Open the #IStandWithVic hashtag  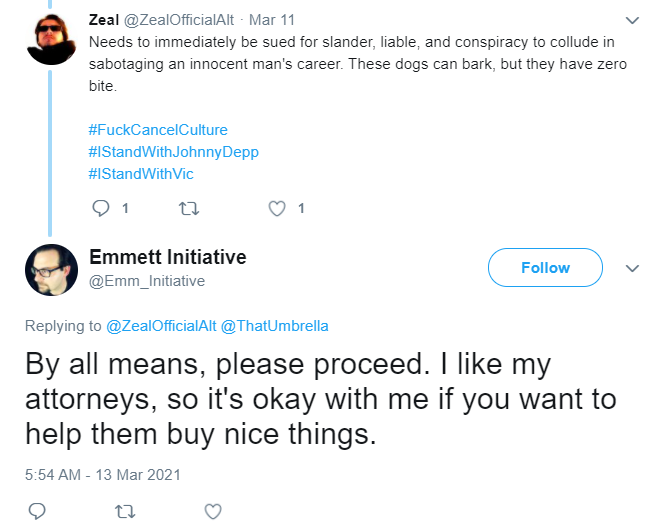[x=141, y=174]
